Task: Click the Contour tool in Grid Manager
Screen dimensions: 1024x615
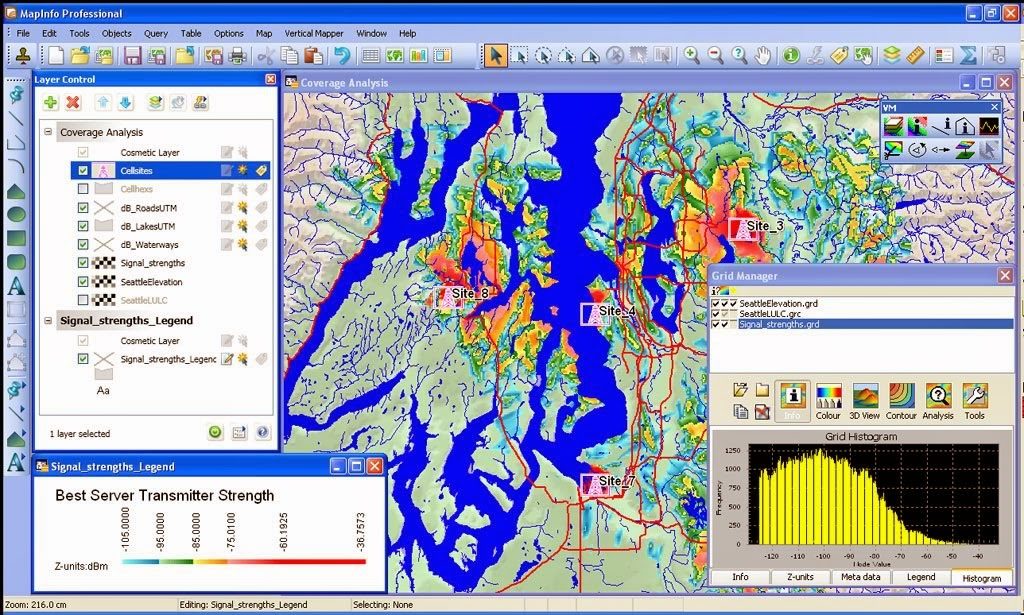Action: click(x=900, y=396)
